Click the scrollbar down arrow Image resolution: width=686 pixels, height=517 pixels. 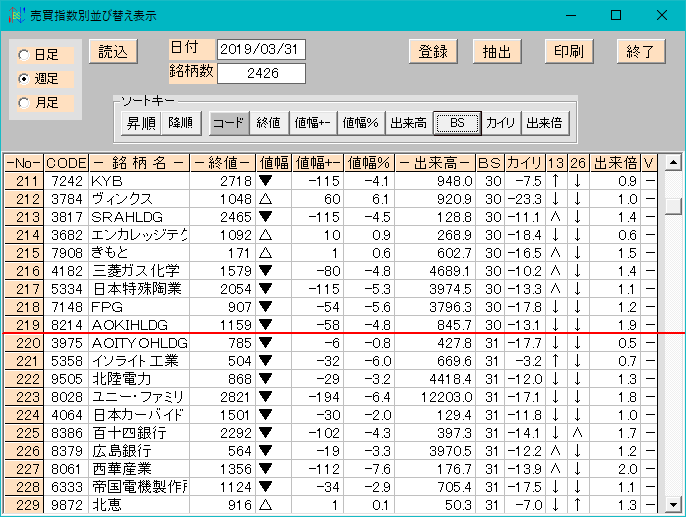click(673, 505)
